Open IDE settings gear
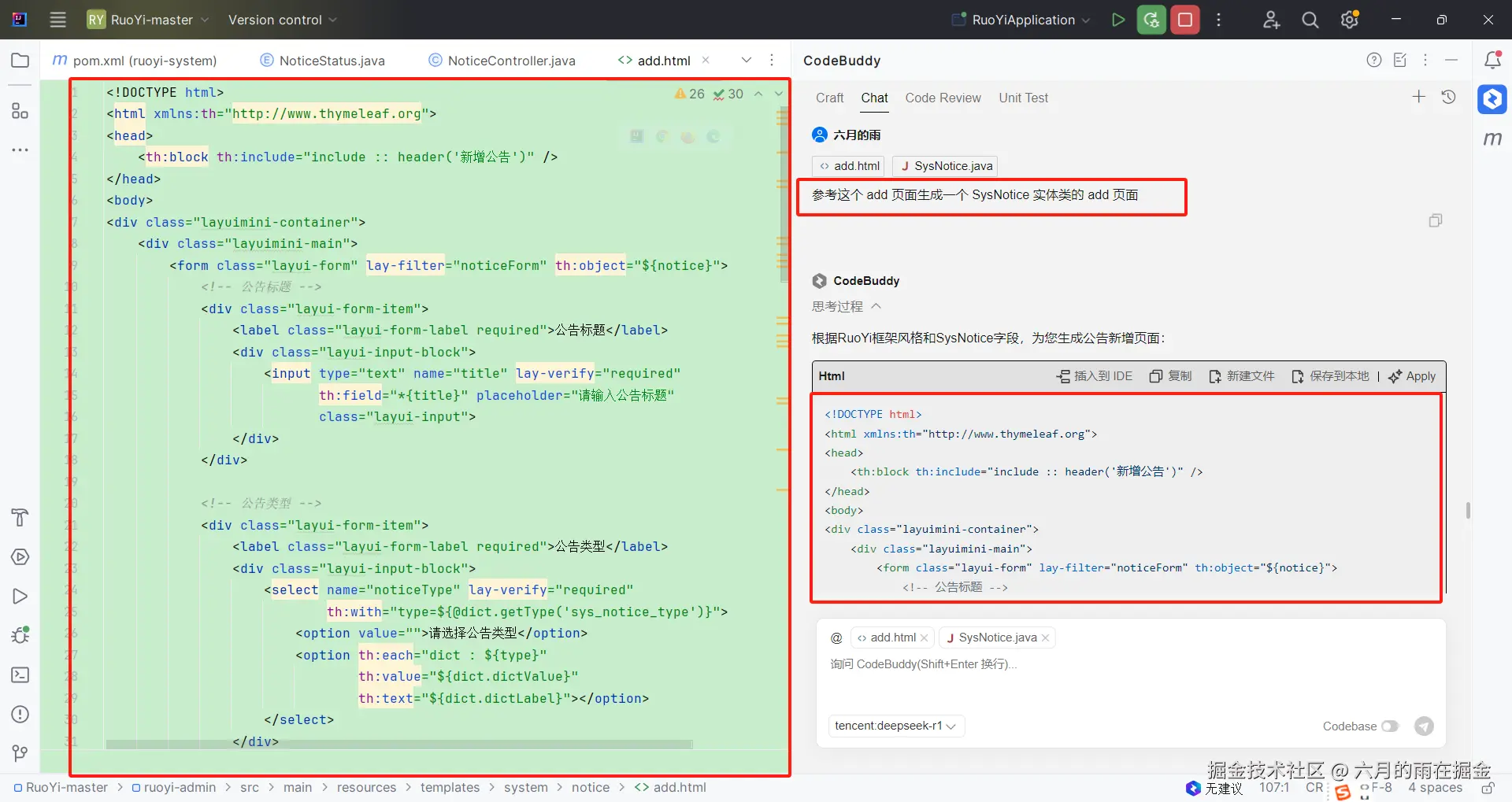The width and height of the screenshot is (1512, 802). click(x=1350, y=20)
